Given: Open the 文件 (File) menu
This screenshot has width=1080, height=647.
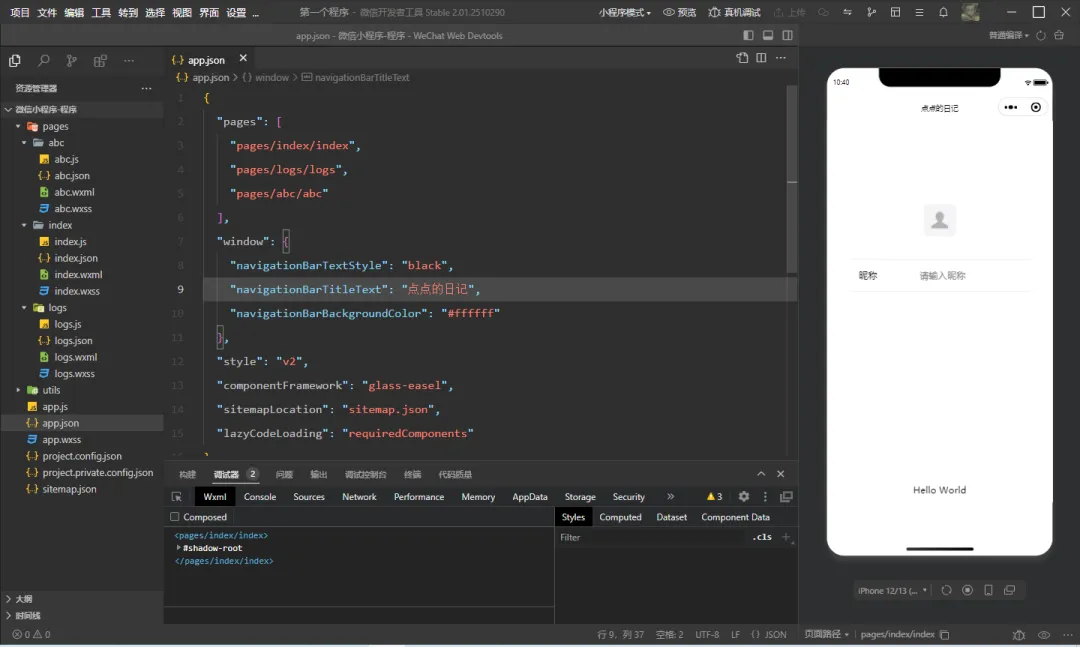Looking at the screenshot, I should (x=47, y=12).
